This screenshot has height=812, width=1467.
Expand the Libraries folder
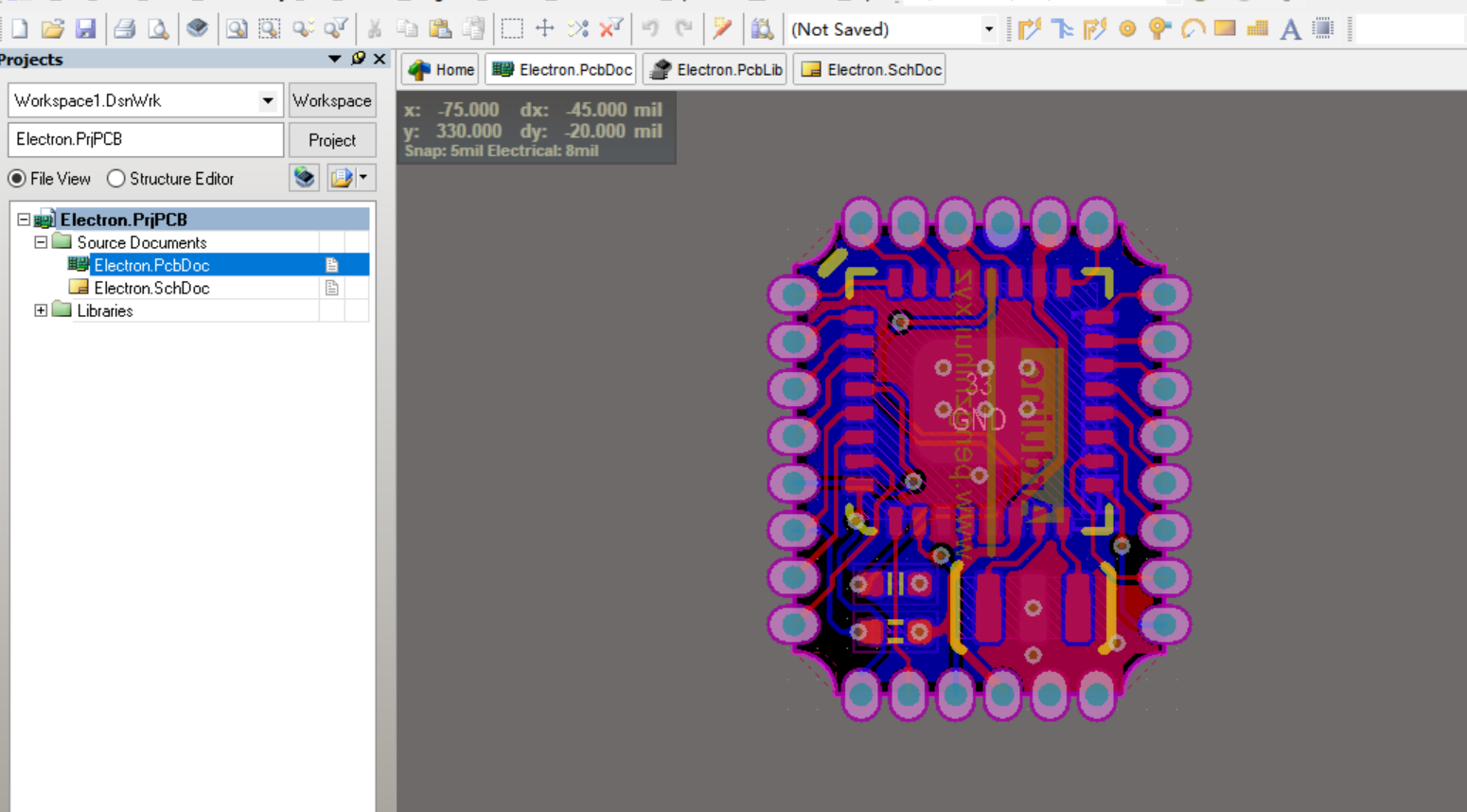(41, 310)
